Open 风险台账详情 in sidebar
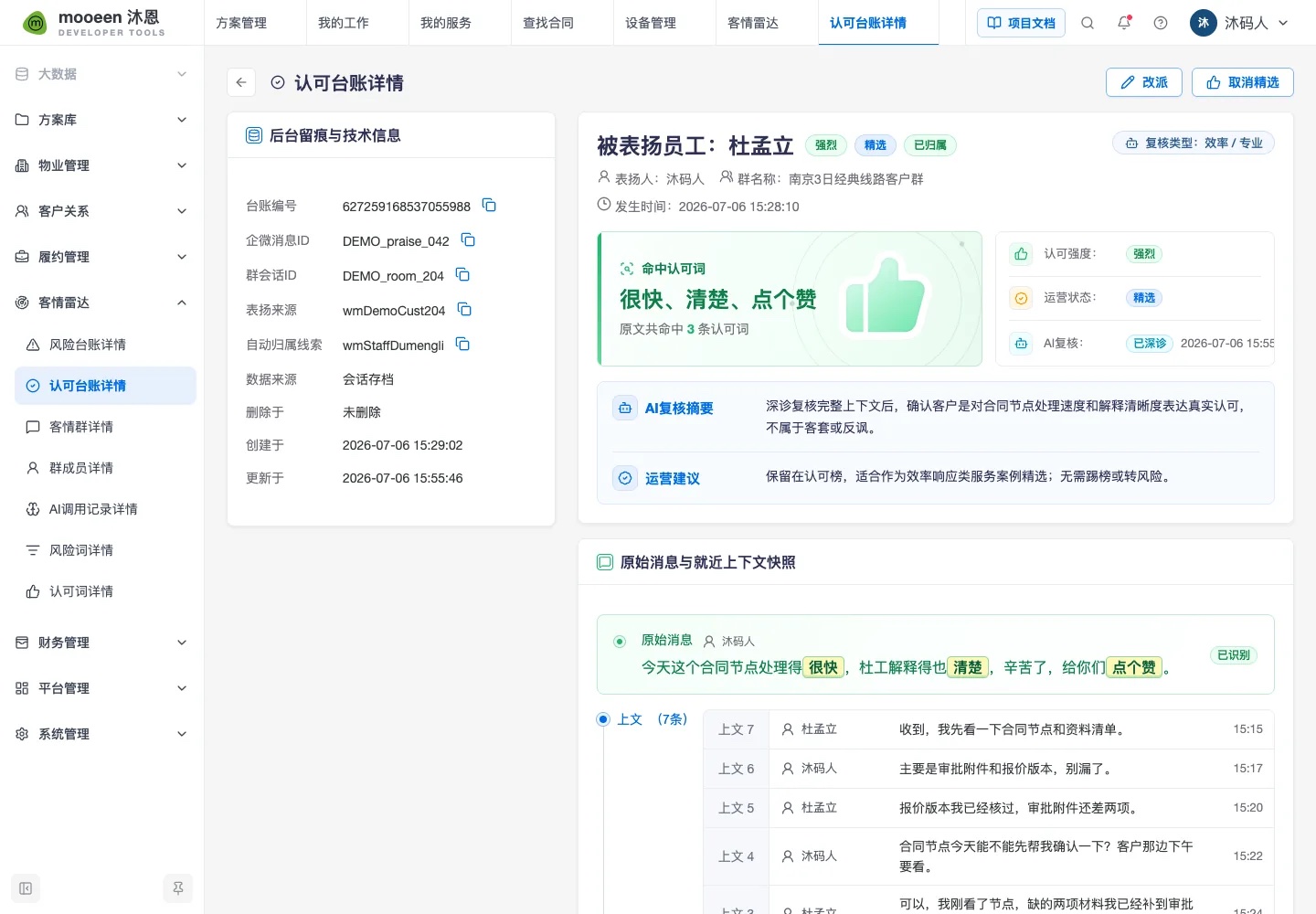This screenshot has height=914, width=1316. point(105,345)
